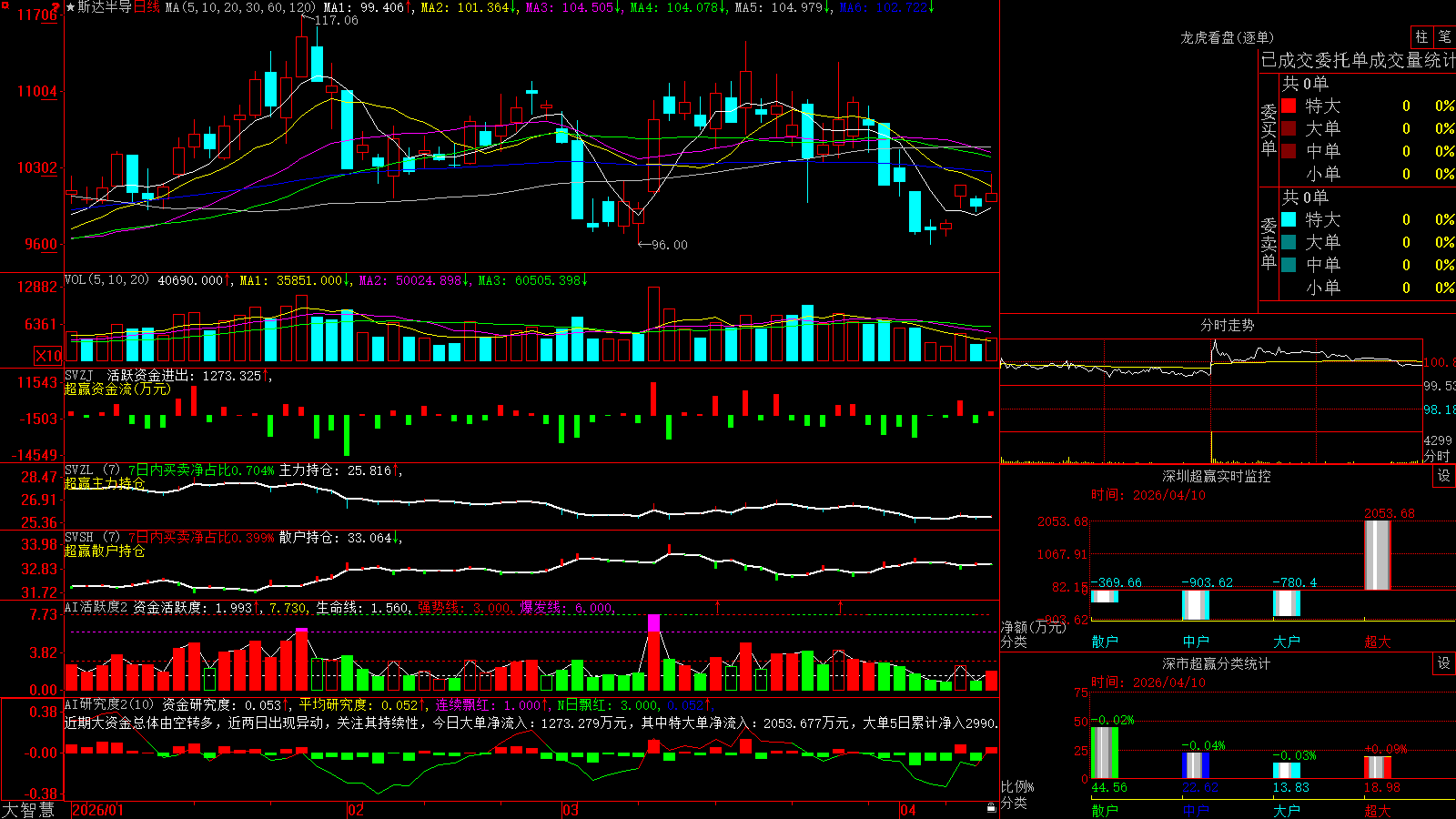The image size is (1456, 819).
Task: Click the cyan 特大 swatch under 委卖单
Action: coord(1289,219)
